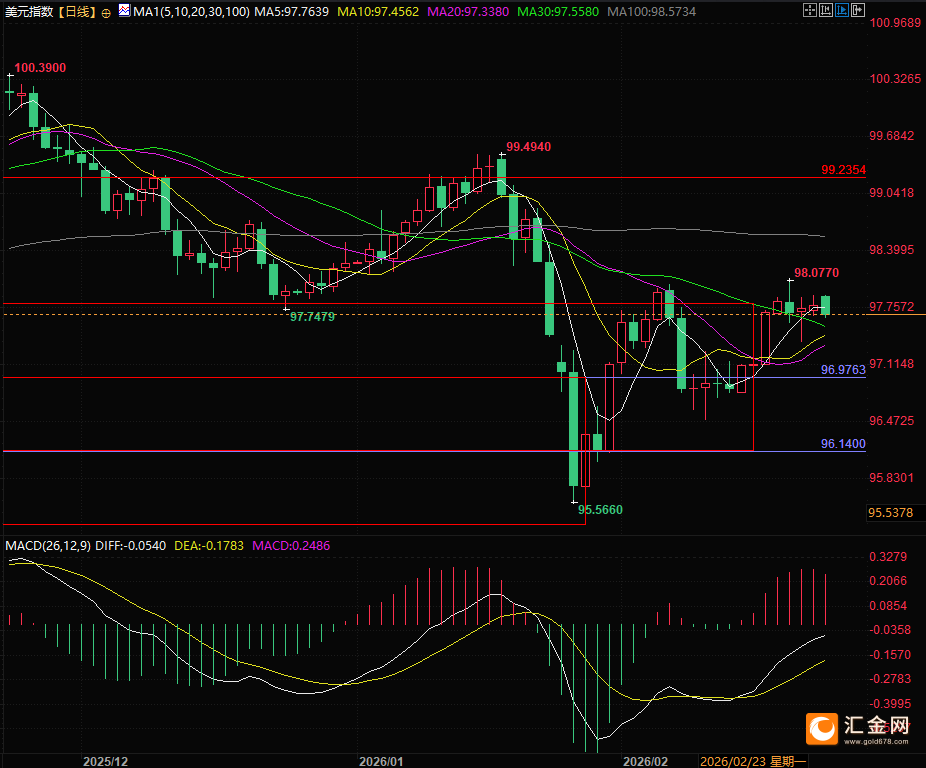This screenshot has width=926, height=768.
Task: Click the 100.3265 axis value
Action: (x=895, y=79)
